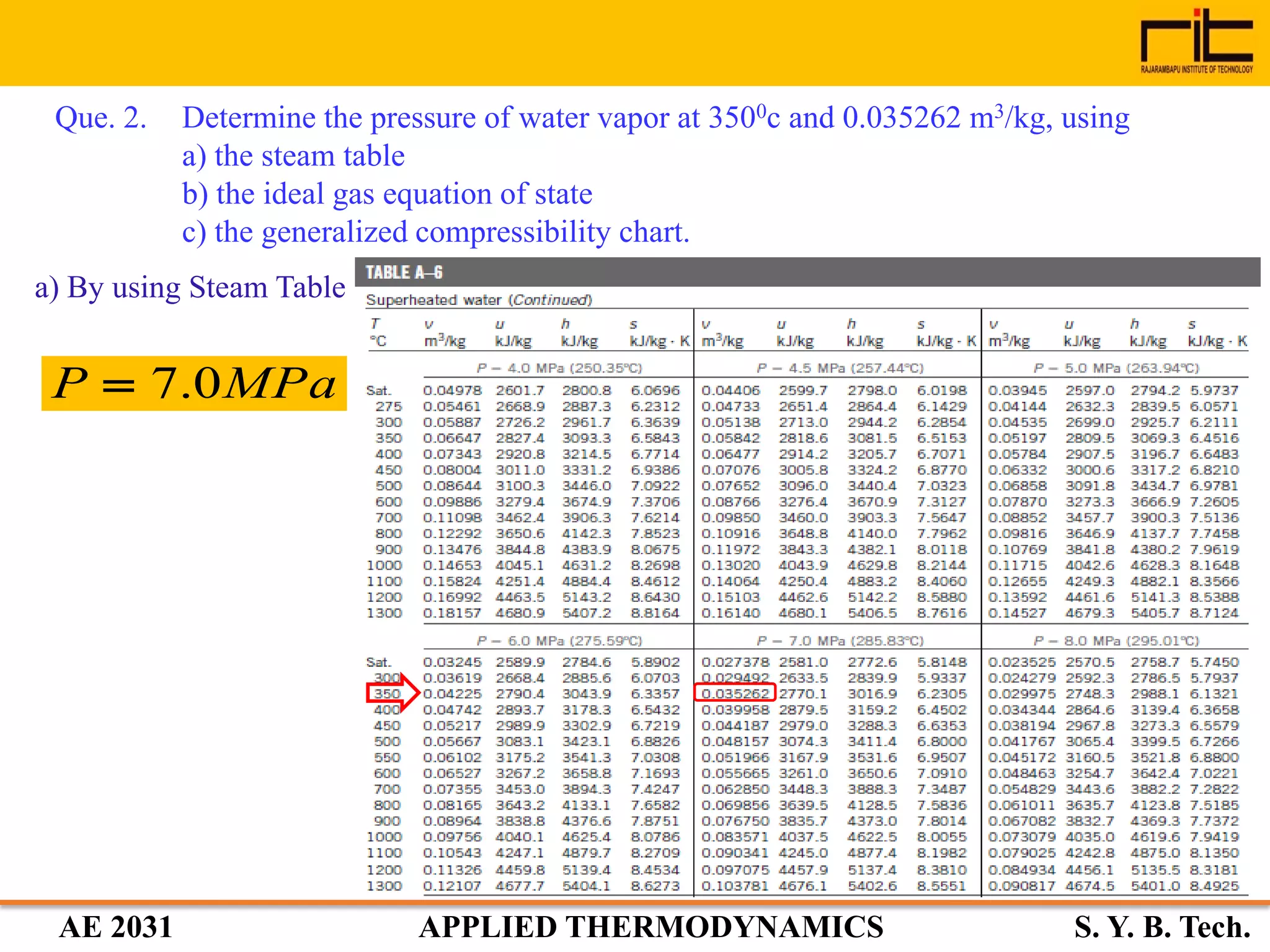Click value 0.027378 in 7.0 MPa Sat. row
Viewport: 1270px width, 952px height.
(735, 663)
